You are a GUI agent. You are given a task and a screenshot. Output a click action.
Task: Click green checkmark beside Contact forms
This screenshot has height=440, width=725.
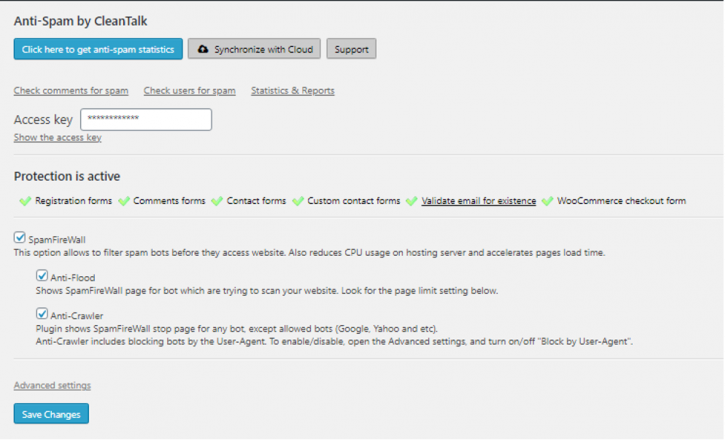(x=217, y=201)
